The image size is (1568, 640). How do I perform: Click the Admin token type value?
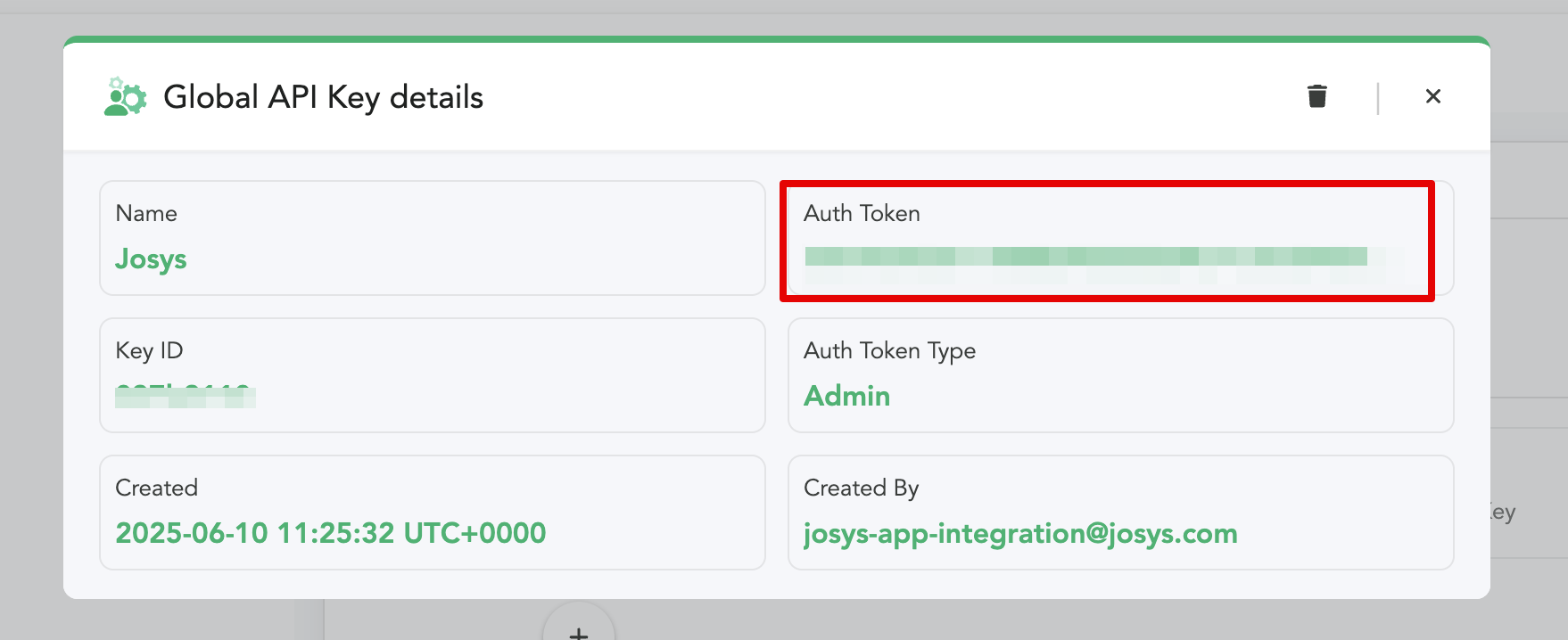(846, 396)
